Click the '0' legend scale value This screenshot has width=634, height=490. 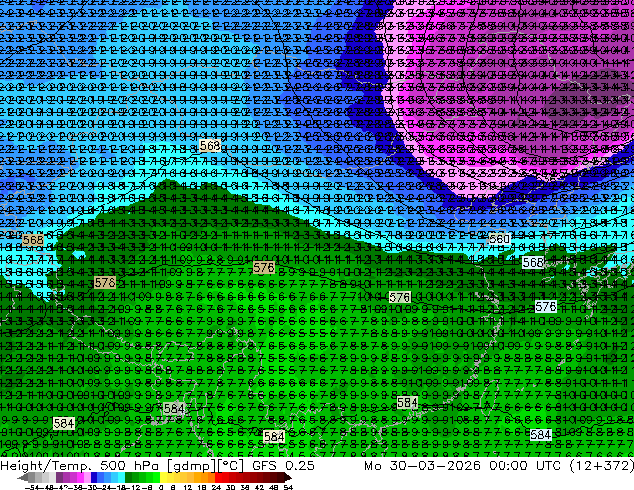coord(161,488)
